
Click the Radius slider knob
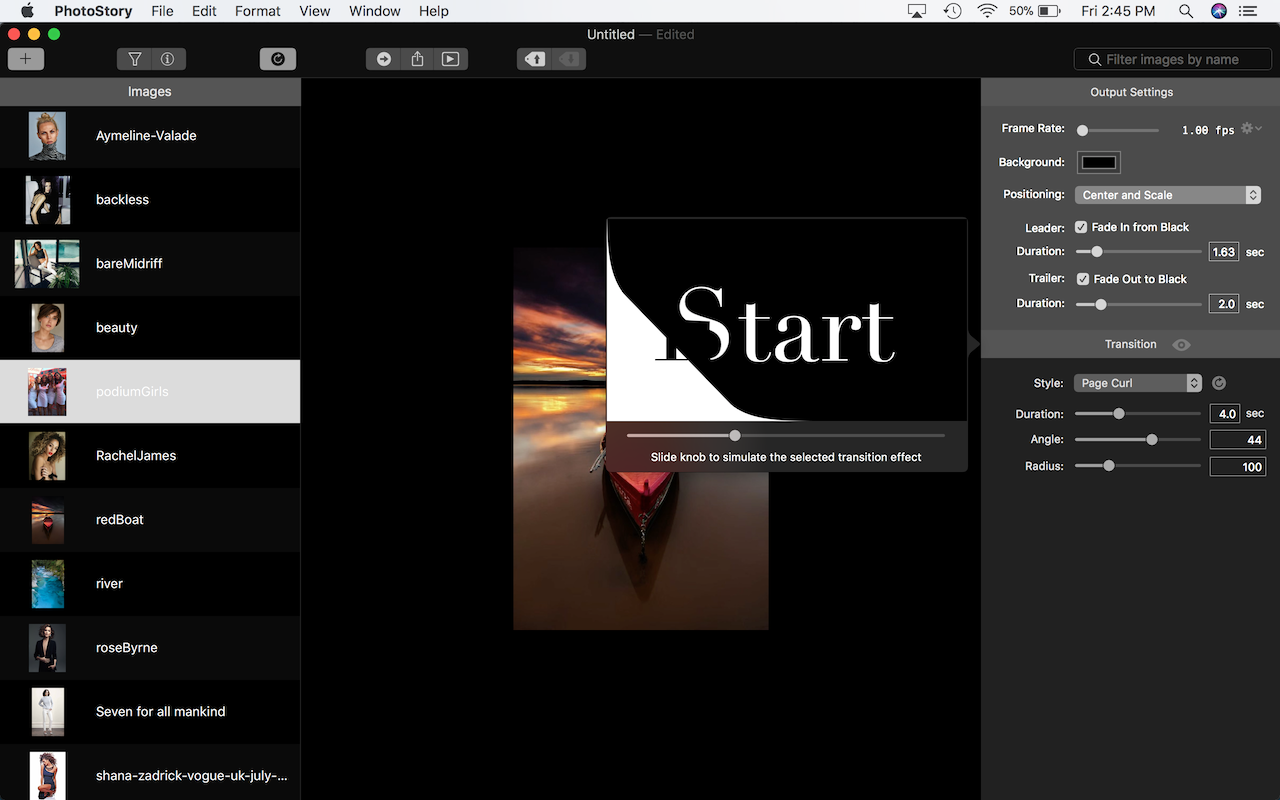1108,465
